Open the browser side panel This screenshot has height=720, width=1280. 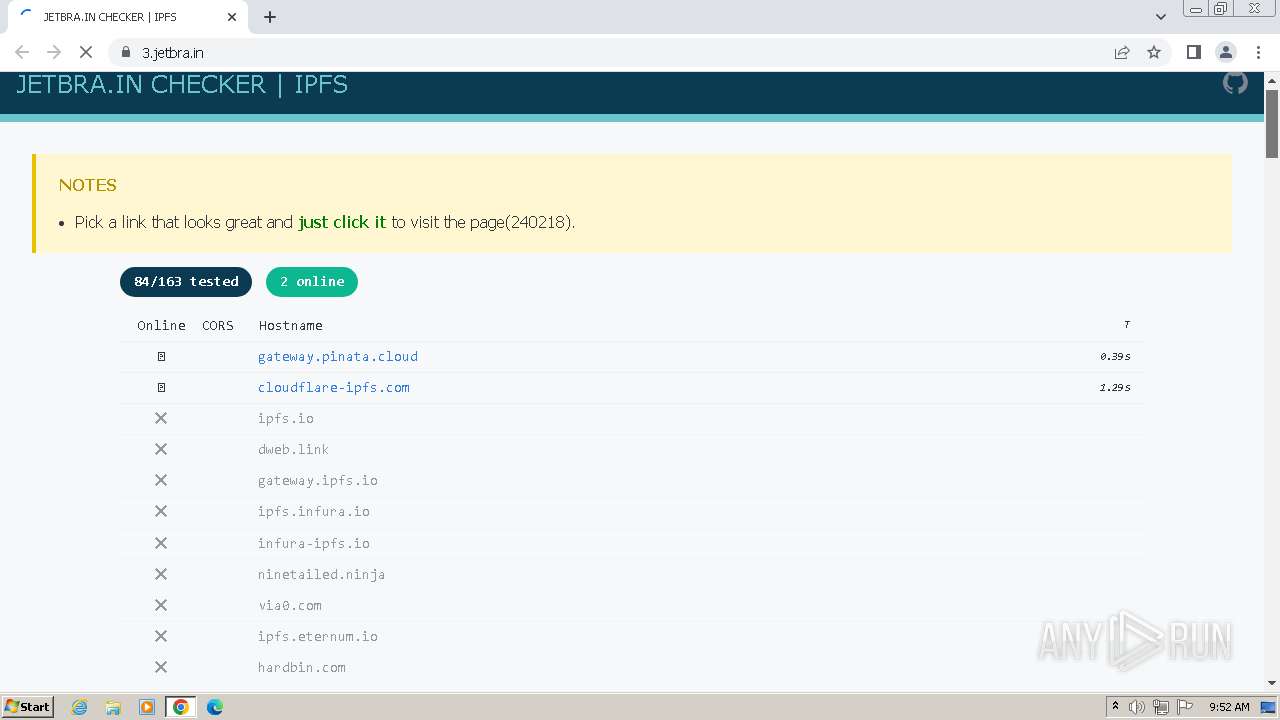coord(1193,52)
